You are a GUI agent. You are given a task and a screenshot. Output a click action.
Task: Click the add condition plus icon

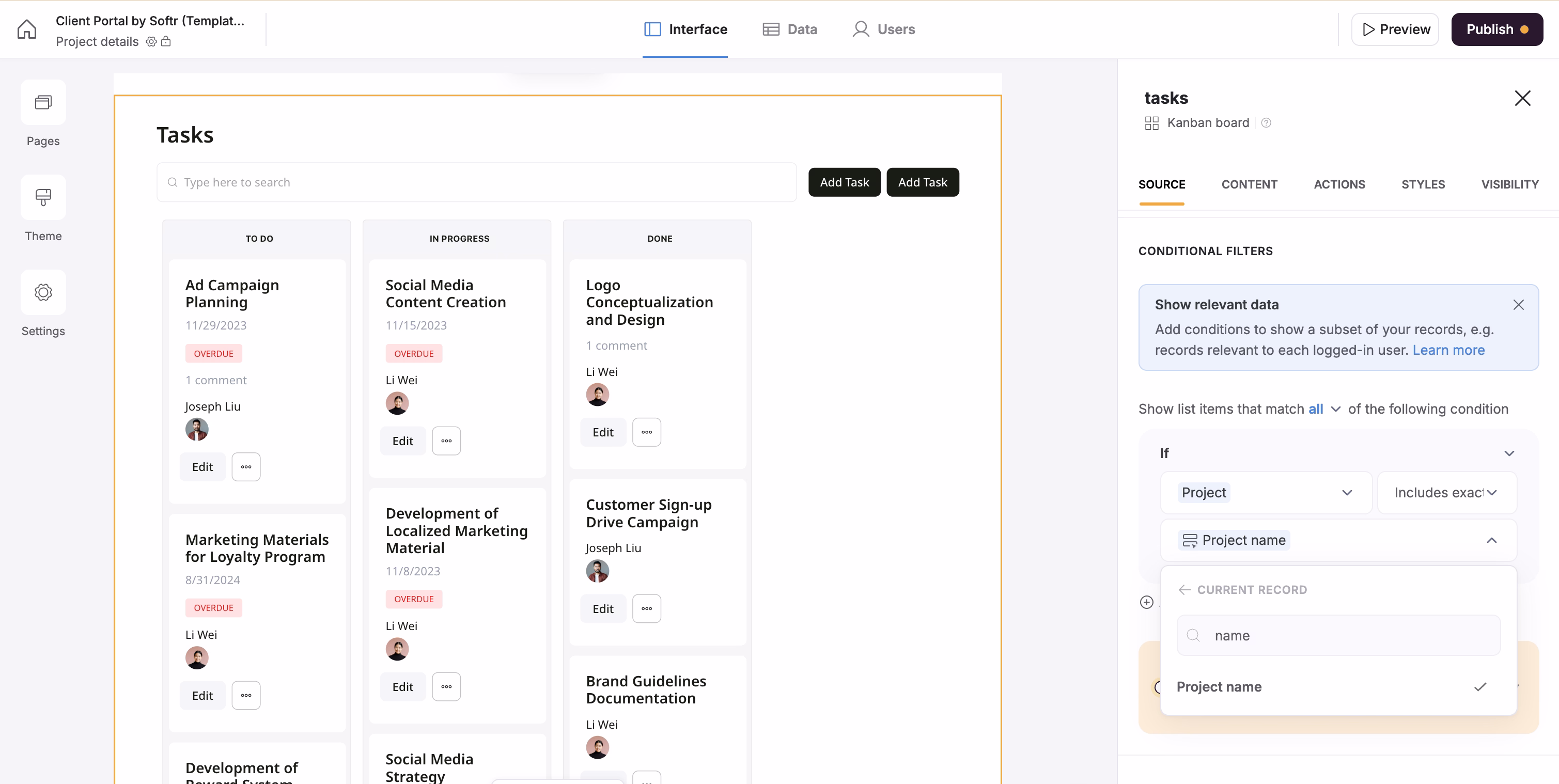[x=1146, y=603]
